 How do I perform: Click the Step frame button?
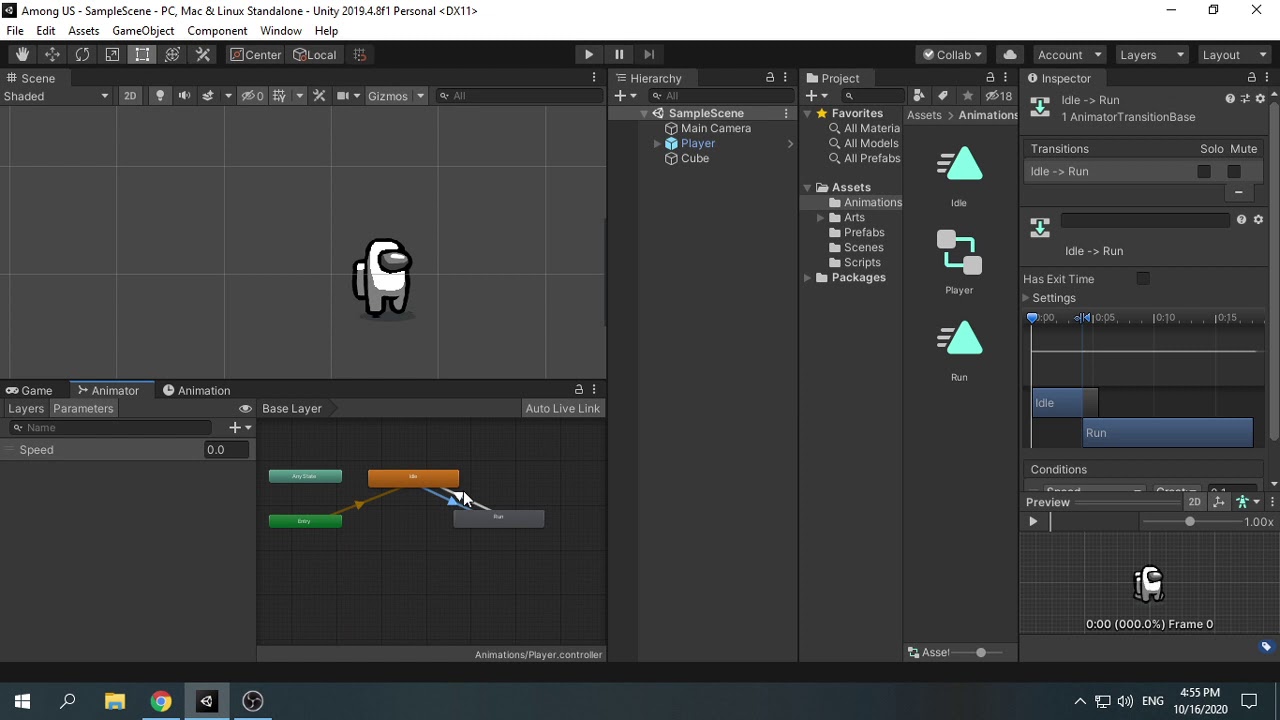pos(649,55)
